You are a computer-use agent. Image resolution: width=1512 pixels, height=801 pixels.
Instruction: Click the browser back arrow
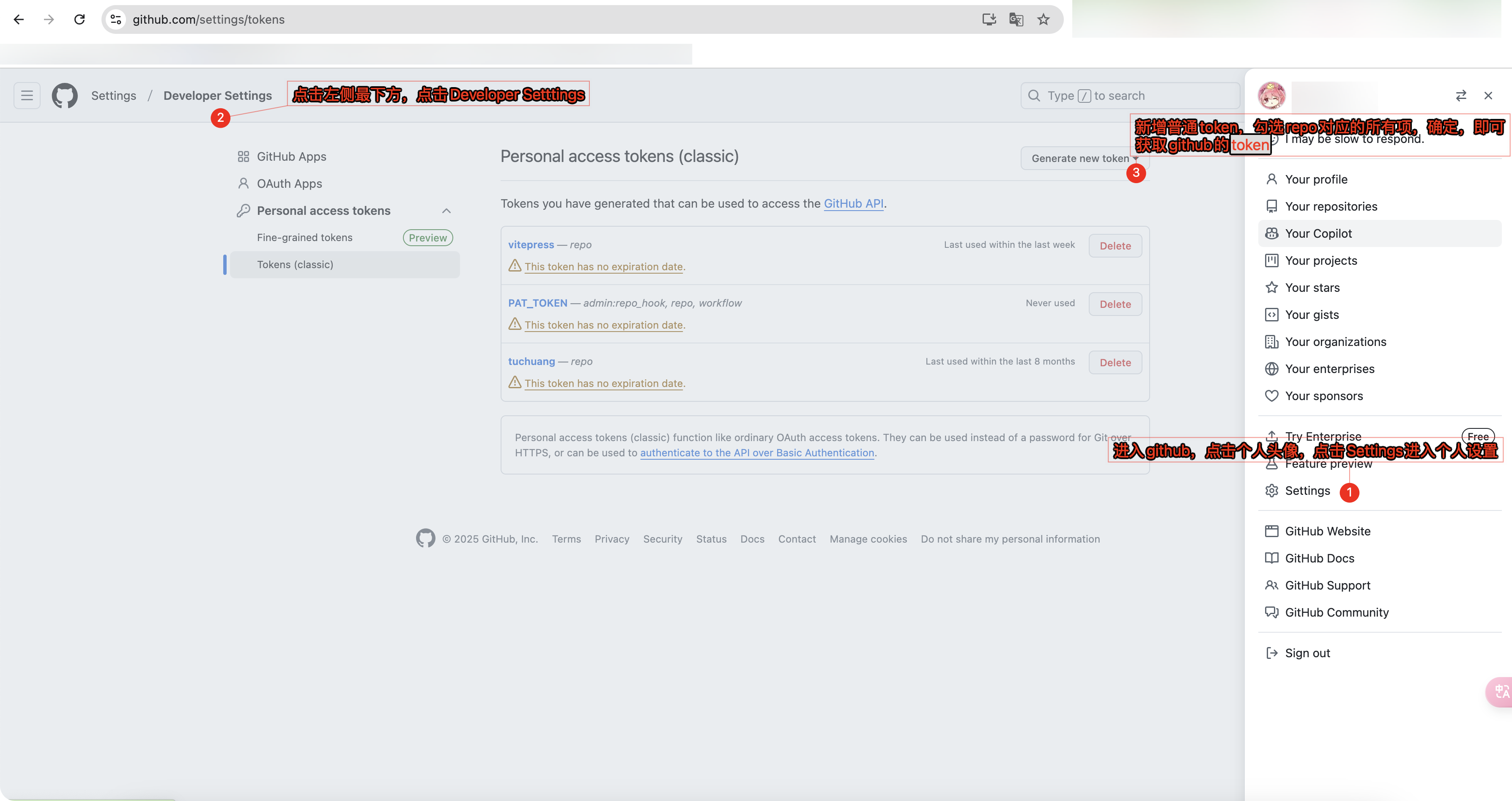click(19, 19)
